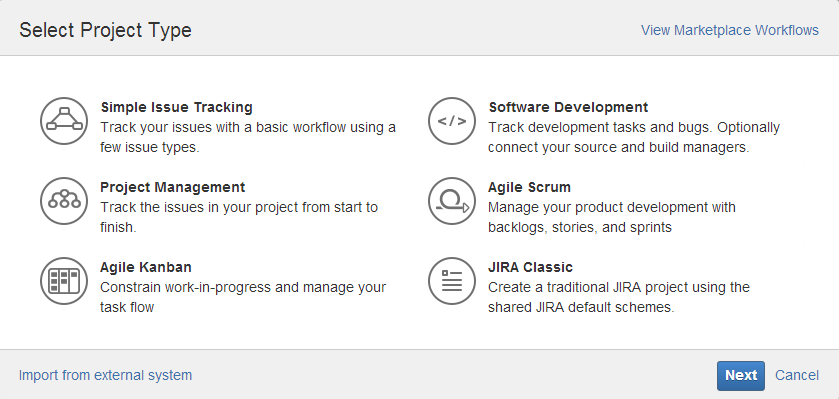Choose the Project Management icon
This screenshot has height=399, width=839.
click(x=64, y=201)
